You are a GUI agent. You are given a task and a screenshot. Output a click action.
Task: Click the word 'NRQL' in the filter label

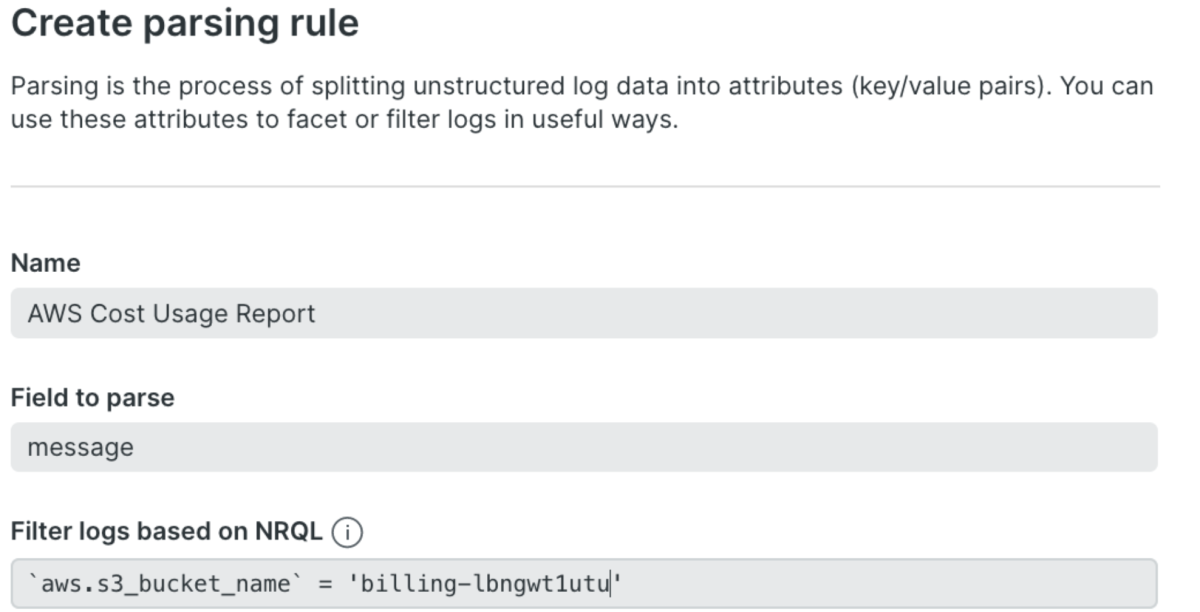(x=292, y=533)
